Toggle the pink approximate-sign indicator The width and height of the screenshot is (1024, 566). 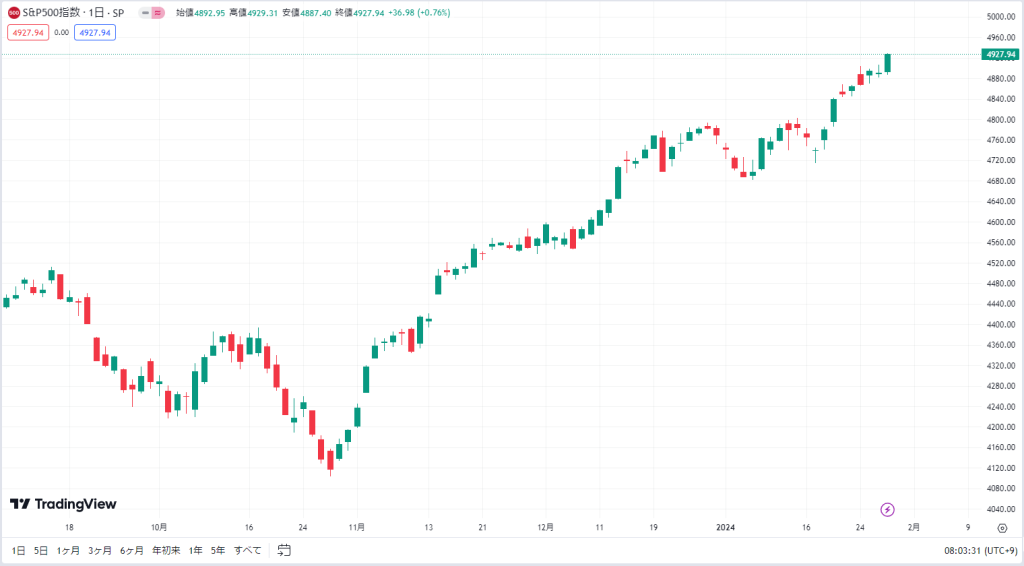coord(158,12)
